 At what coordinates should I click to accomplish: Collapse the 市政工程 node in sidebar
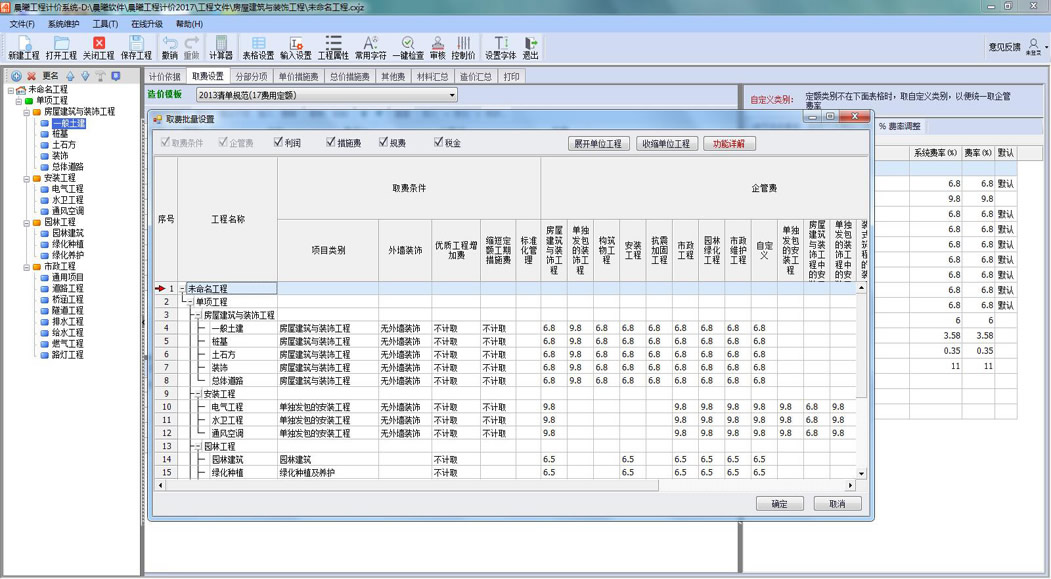27,267
